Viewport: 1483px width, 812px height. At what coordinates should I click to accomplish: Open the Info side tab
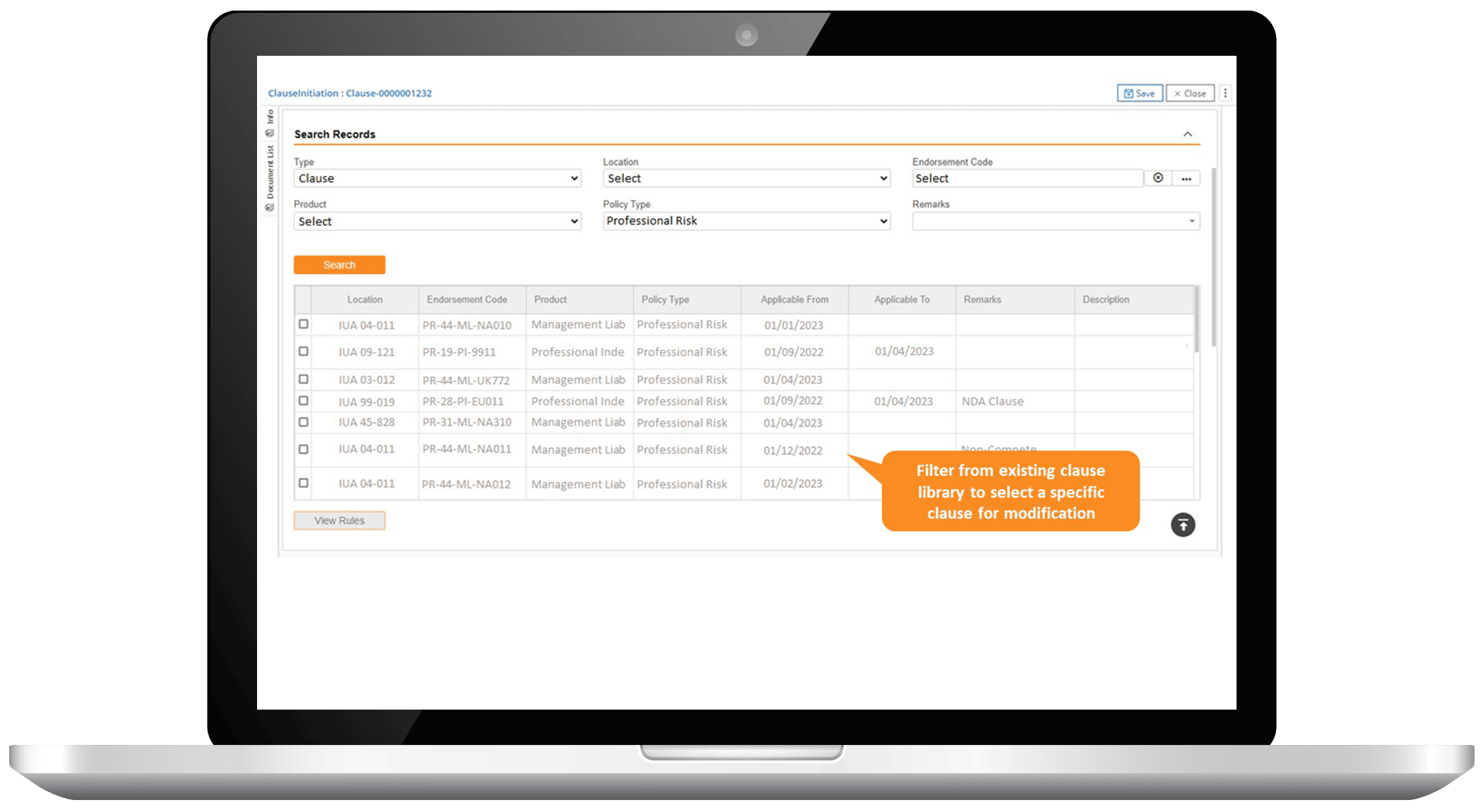270,122
